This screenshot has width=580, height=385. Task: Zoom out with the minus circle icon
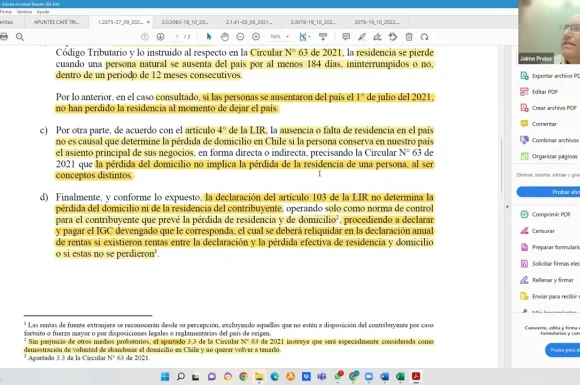tap(240, 37)
